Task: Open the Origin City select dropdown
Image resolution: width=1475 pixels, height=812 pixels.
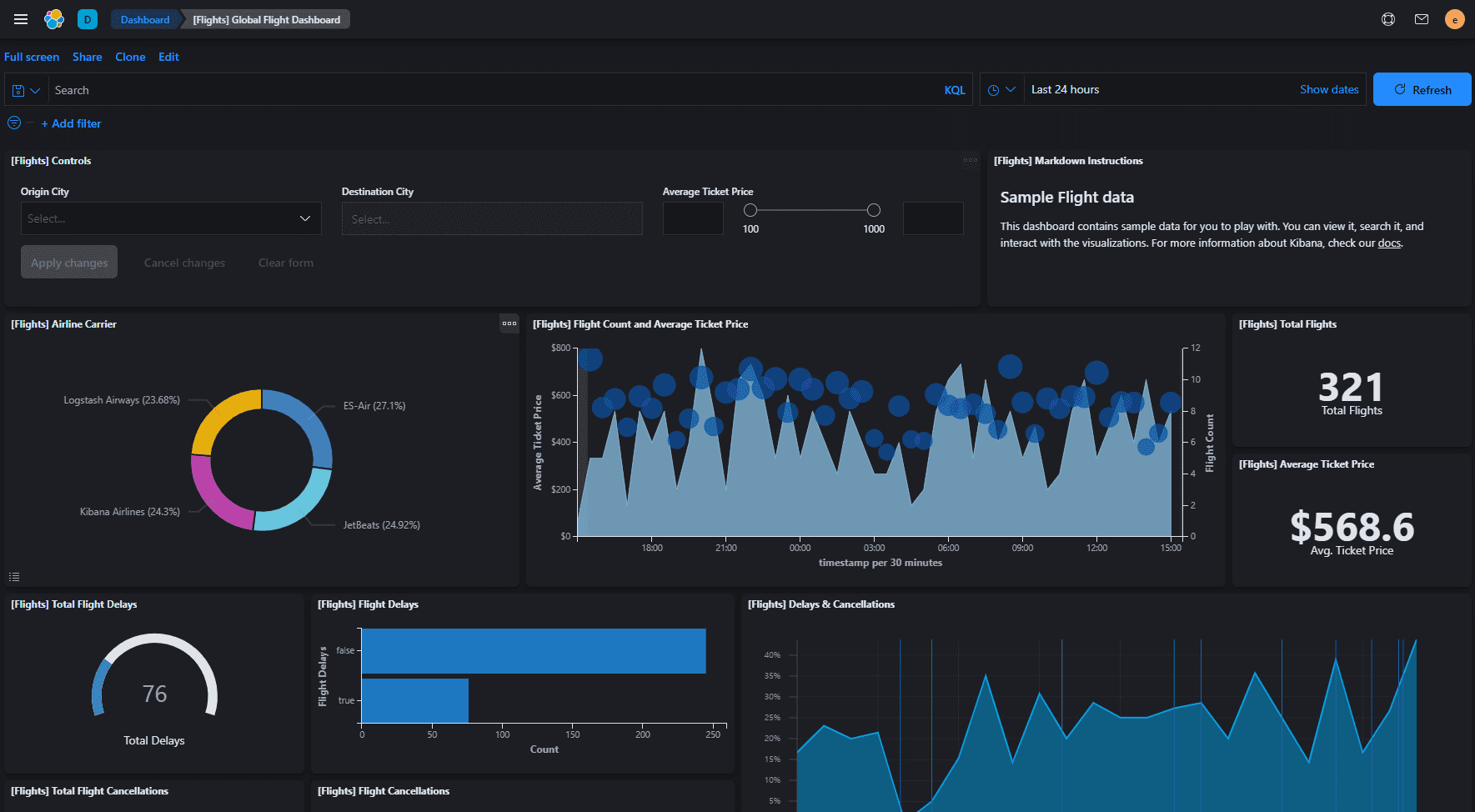Action: [x=170, y=218]
